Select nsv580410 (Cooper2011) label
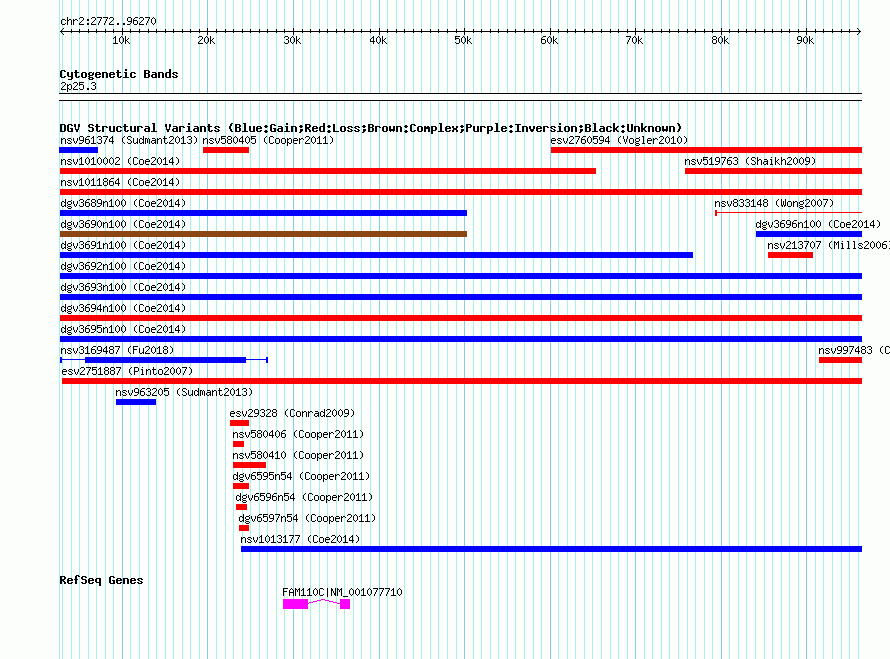This screenshot has width=890, height=659. [298, 455]
